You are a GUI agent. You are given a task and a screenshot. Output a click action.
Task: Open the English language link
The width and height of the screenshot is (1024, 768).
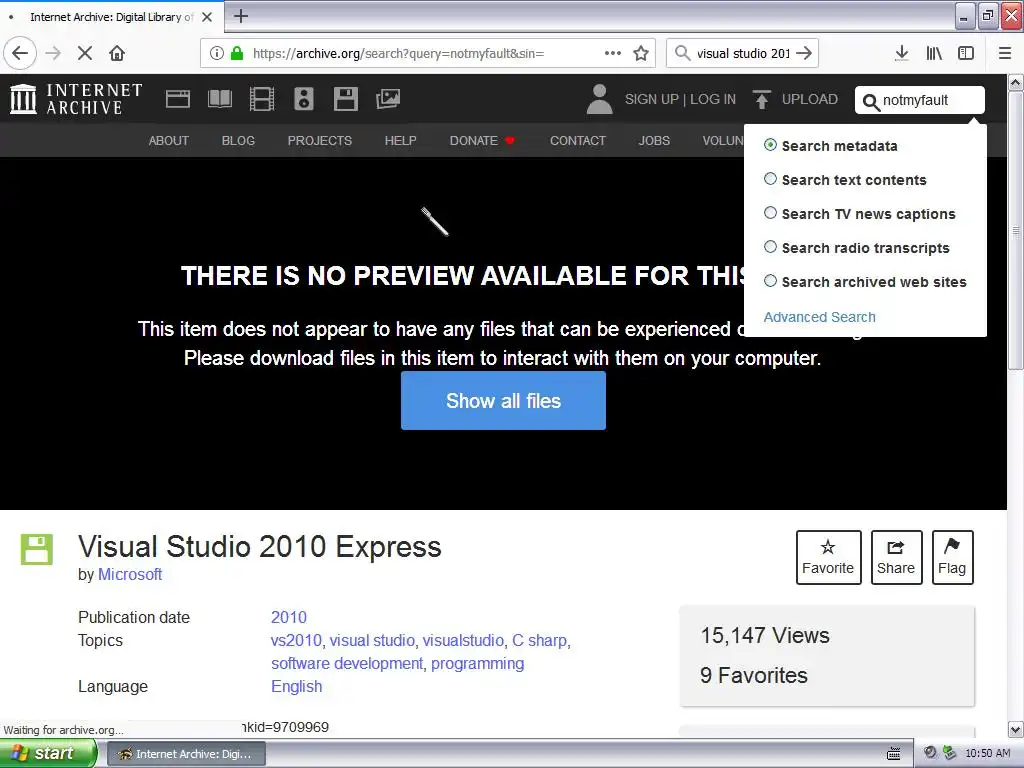point(296,686)
